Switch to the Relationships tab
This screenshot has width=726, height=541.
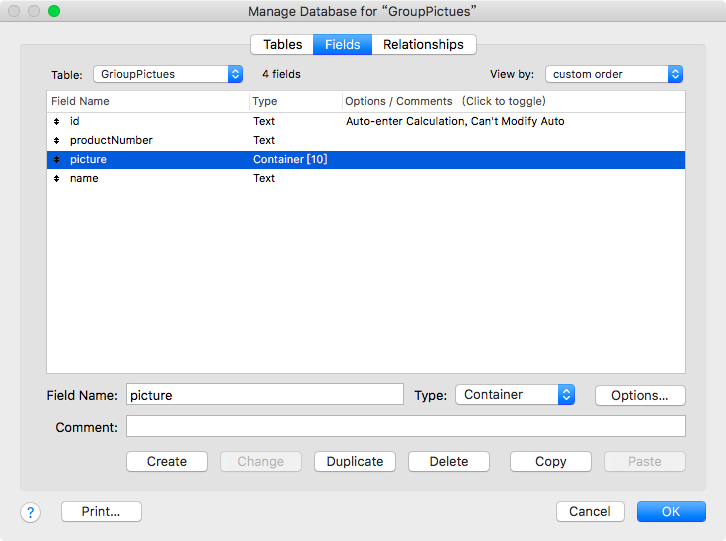(x=423, y=44)
